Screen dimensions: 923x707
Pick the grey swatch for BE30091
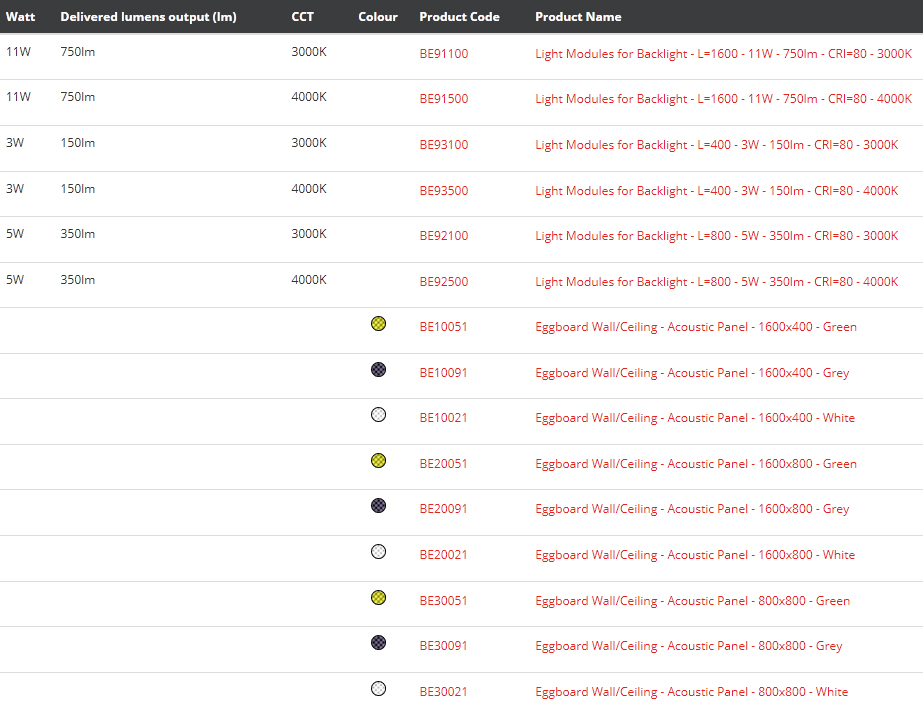click(378, 643)
